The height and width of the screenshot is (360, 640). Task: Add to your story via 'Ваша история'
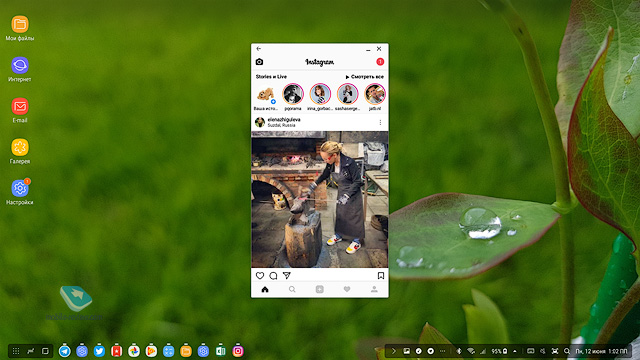(x=266, y=98)
